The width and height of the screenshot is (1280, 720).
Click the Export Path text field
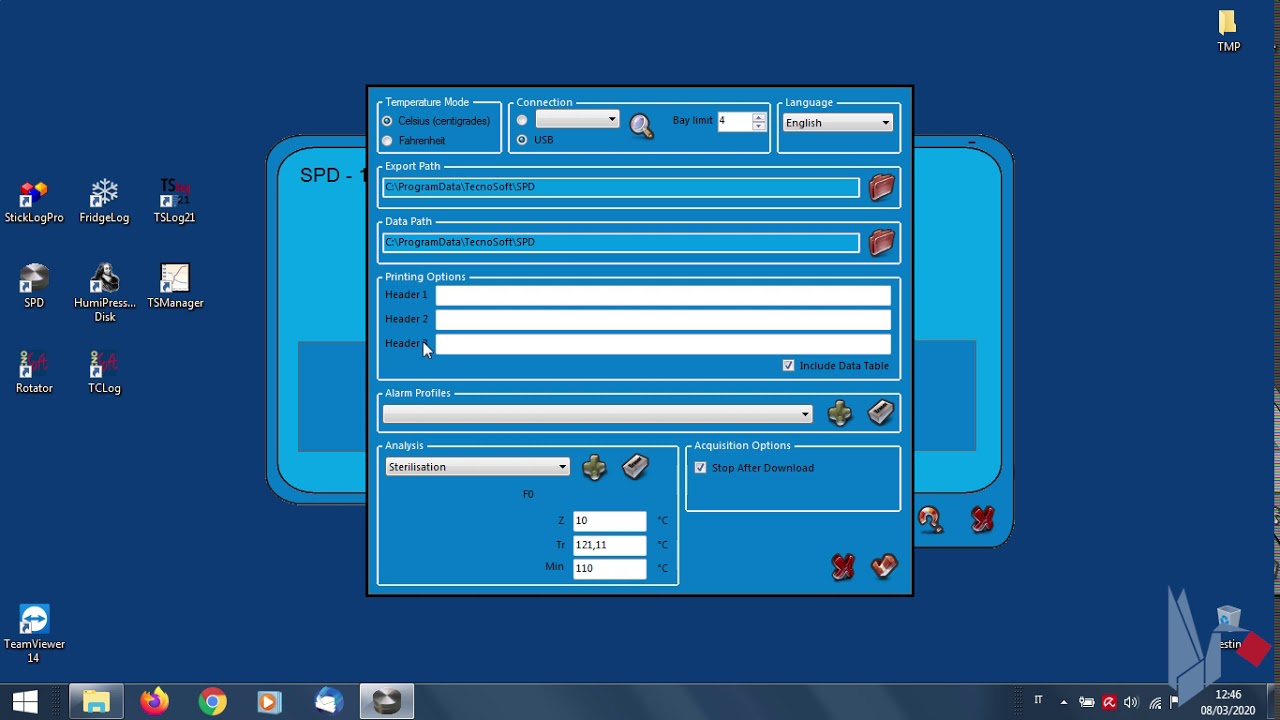(620, 187)
